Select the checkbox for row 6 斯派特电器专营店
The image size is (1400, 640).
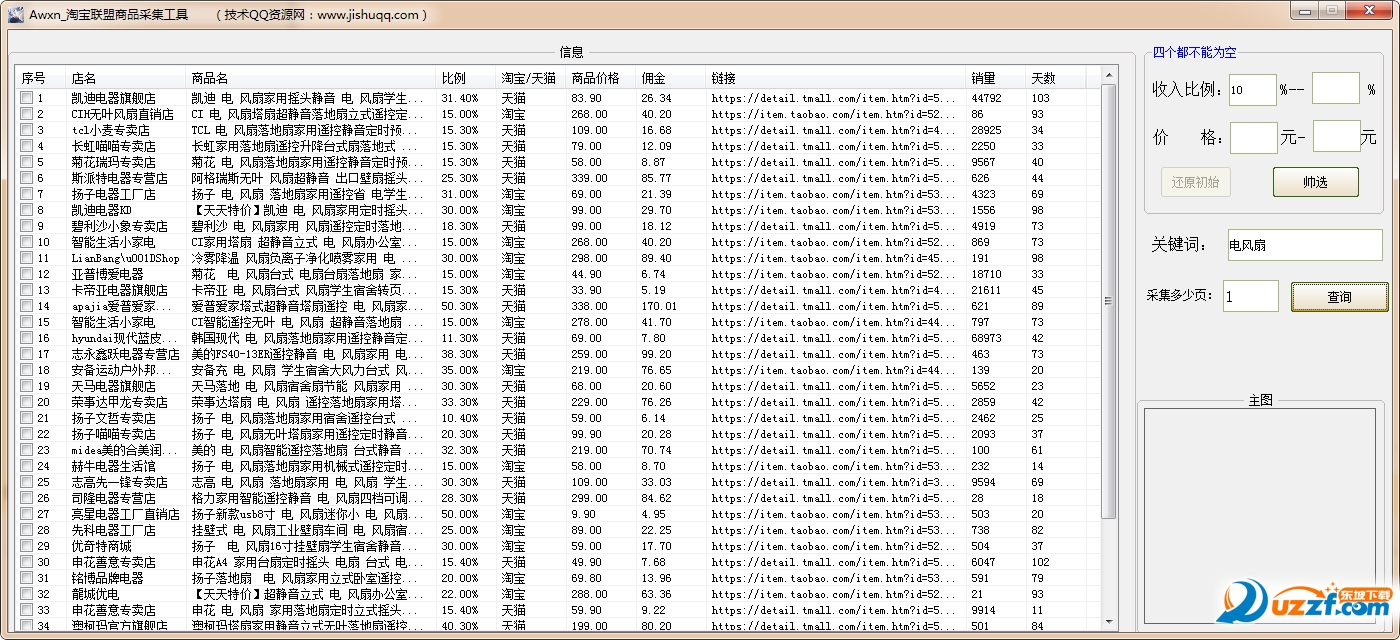click(x=27, y=178)
